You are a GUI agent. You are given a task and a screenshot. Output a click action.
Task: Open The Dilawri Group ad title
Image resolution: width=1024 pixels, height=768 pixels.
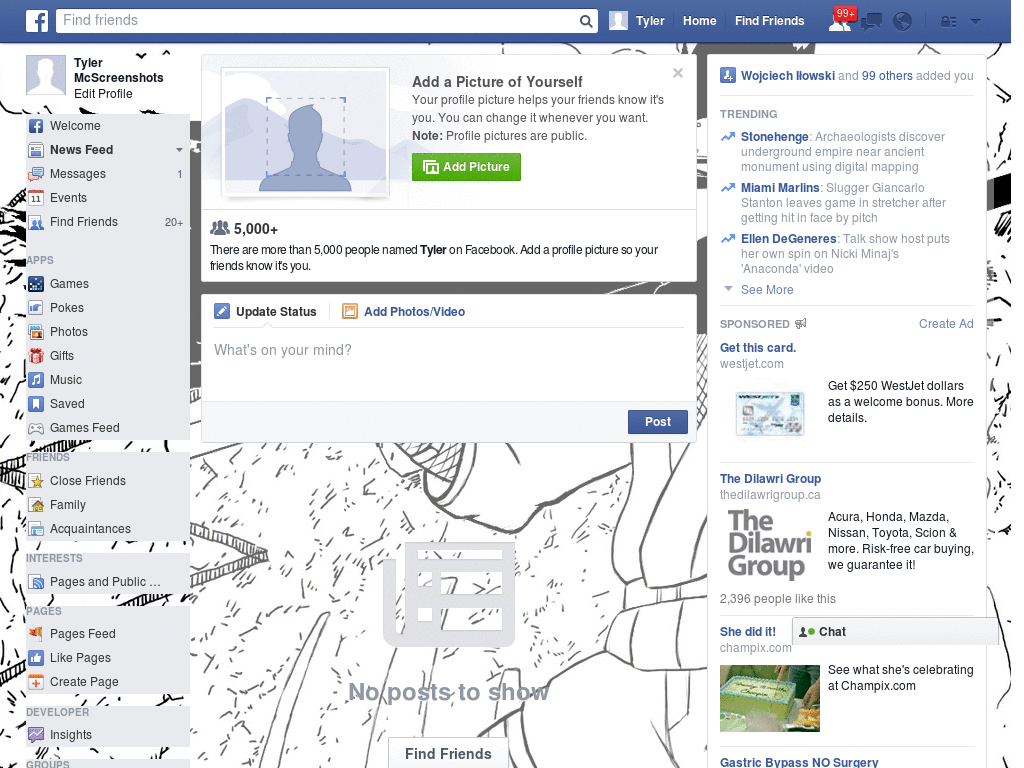point(770,479)
